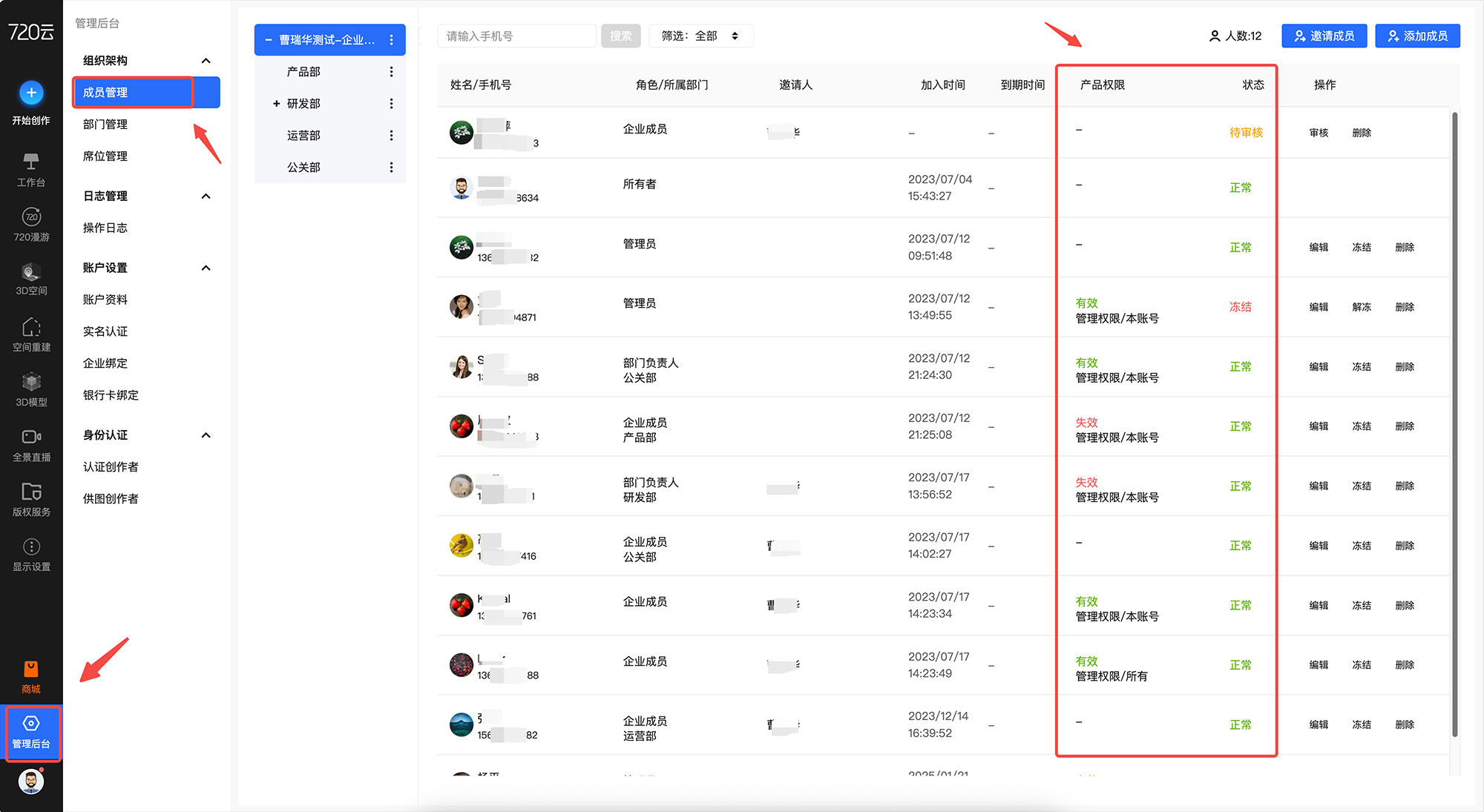1484x812 pixels.
Task: Expand the 研发部 department node
Action: [276, 104]
